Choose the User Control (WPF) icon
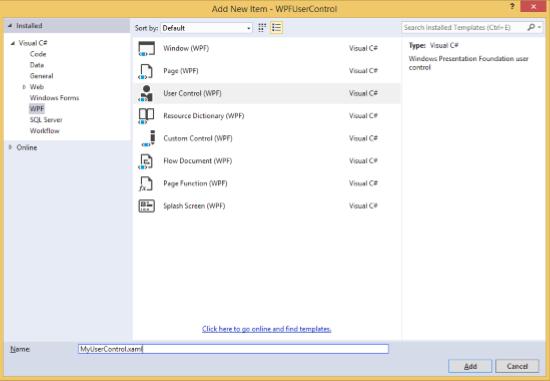The image size is (550, 381). (146, 94)
